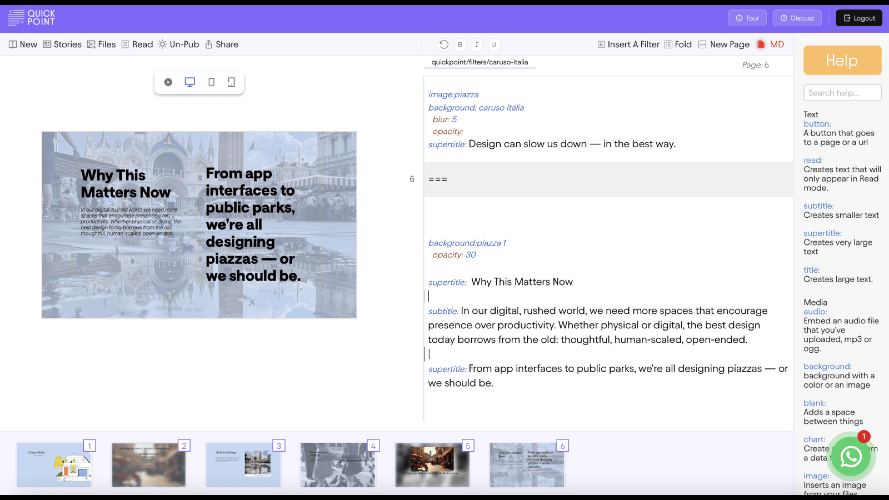The image size is (889, 500).
Task: Open the WhatsApp chat bubble
Action: [851, 457]
